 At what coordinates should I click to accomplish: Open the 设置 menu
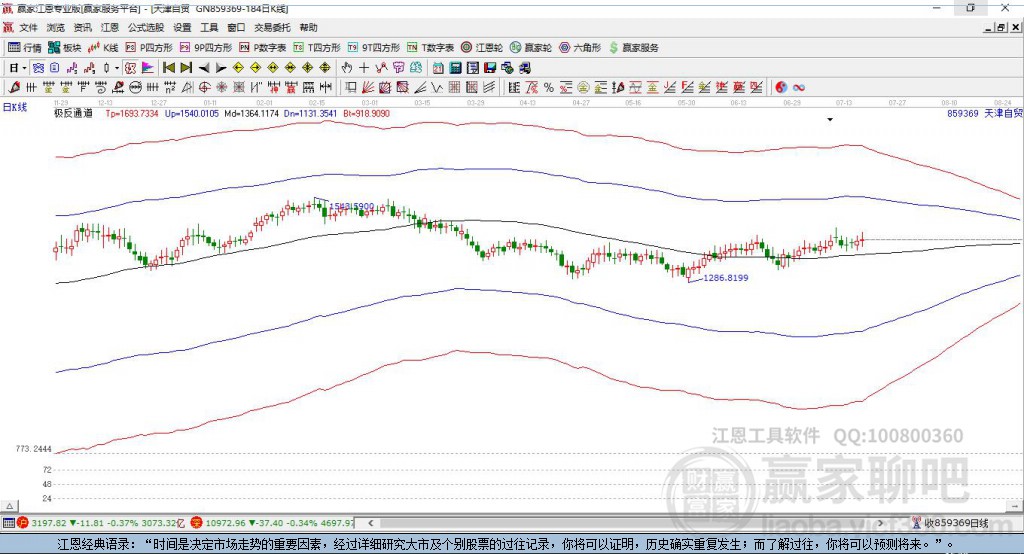182,27
